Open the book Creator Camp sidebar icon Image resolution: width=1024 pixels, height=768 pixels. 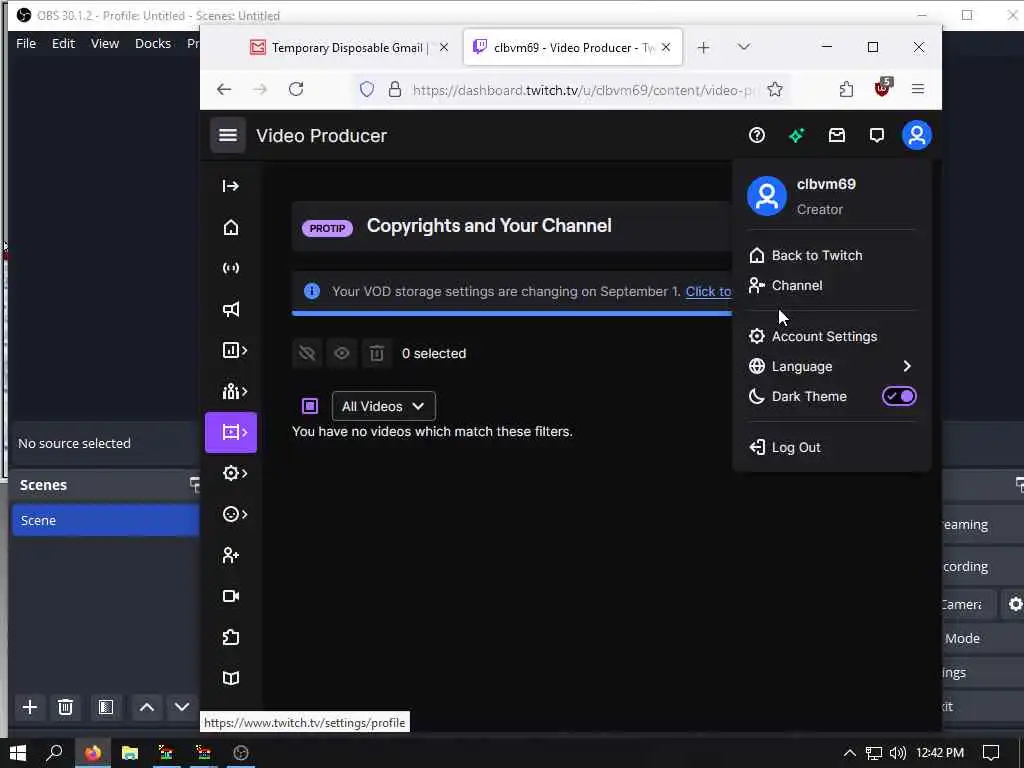(x=231, y=679)
